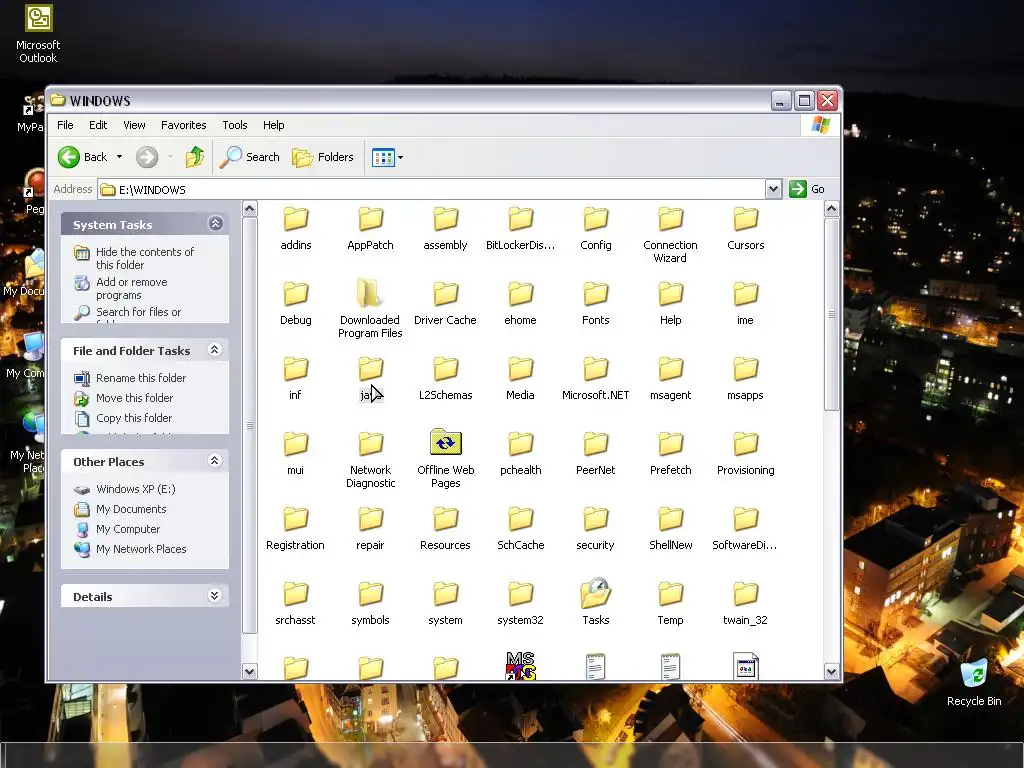The height and width of the screenshot is (768, 1024).
Task: Select the twain_32 folder icon
Action: (x=746, y=594)
